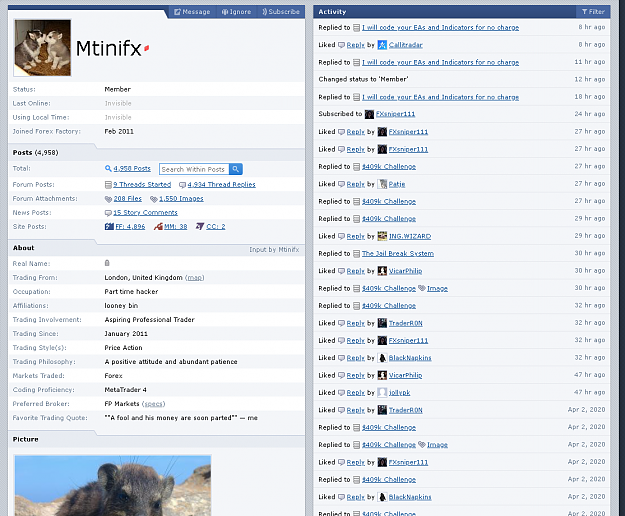Open FP Markets specs link
This screenshot has height=516, width=625.
click(x=153, y=404)
